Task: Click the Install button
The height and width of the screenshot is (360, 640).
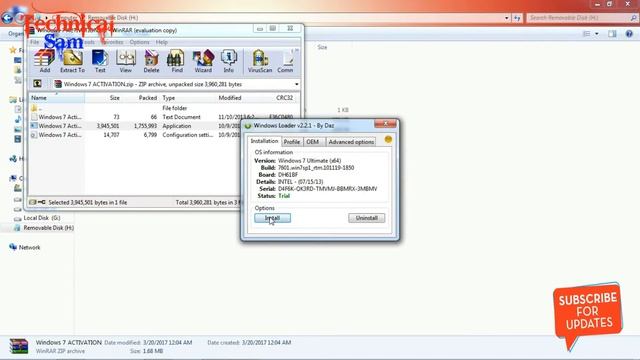Action: pyautogui.click(x=273, y=218)
